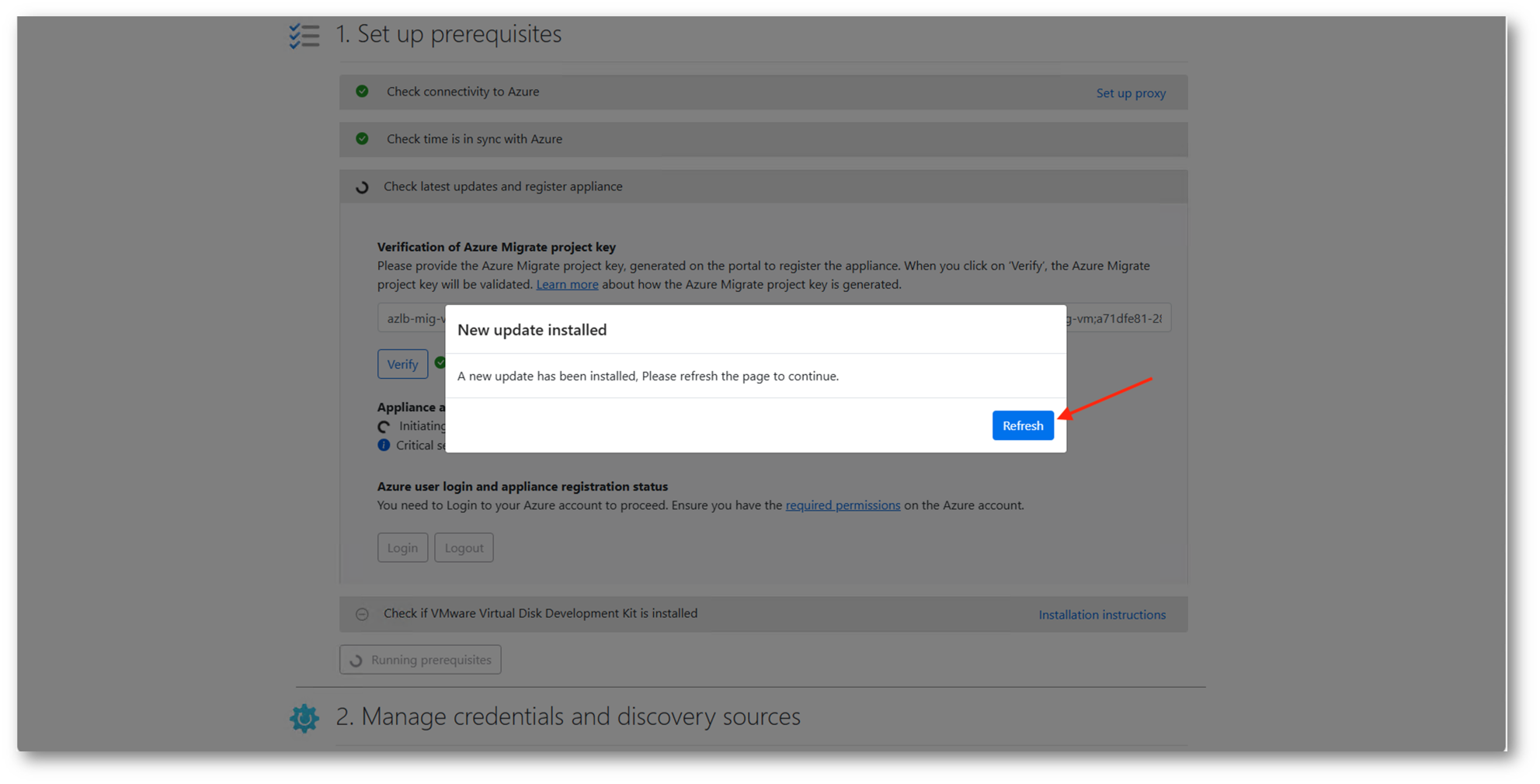Open the Installation instructions link
The height and width of the screenshot is (784, 1540).
[x=1101, y=615]
